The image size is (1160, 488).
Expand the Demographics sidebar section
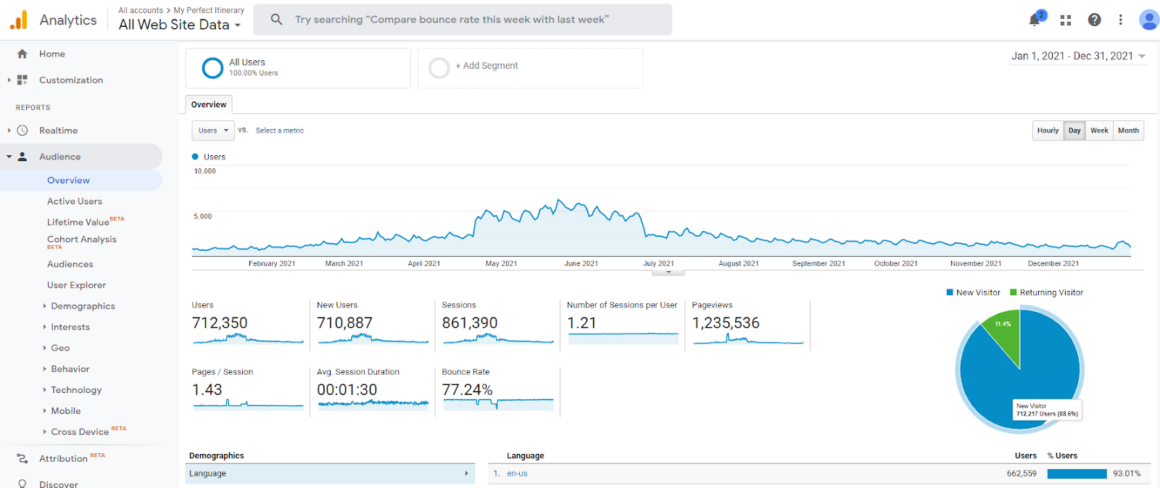82,306
